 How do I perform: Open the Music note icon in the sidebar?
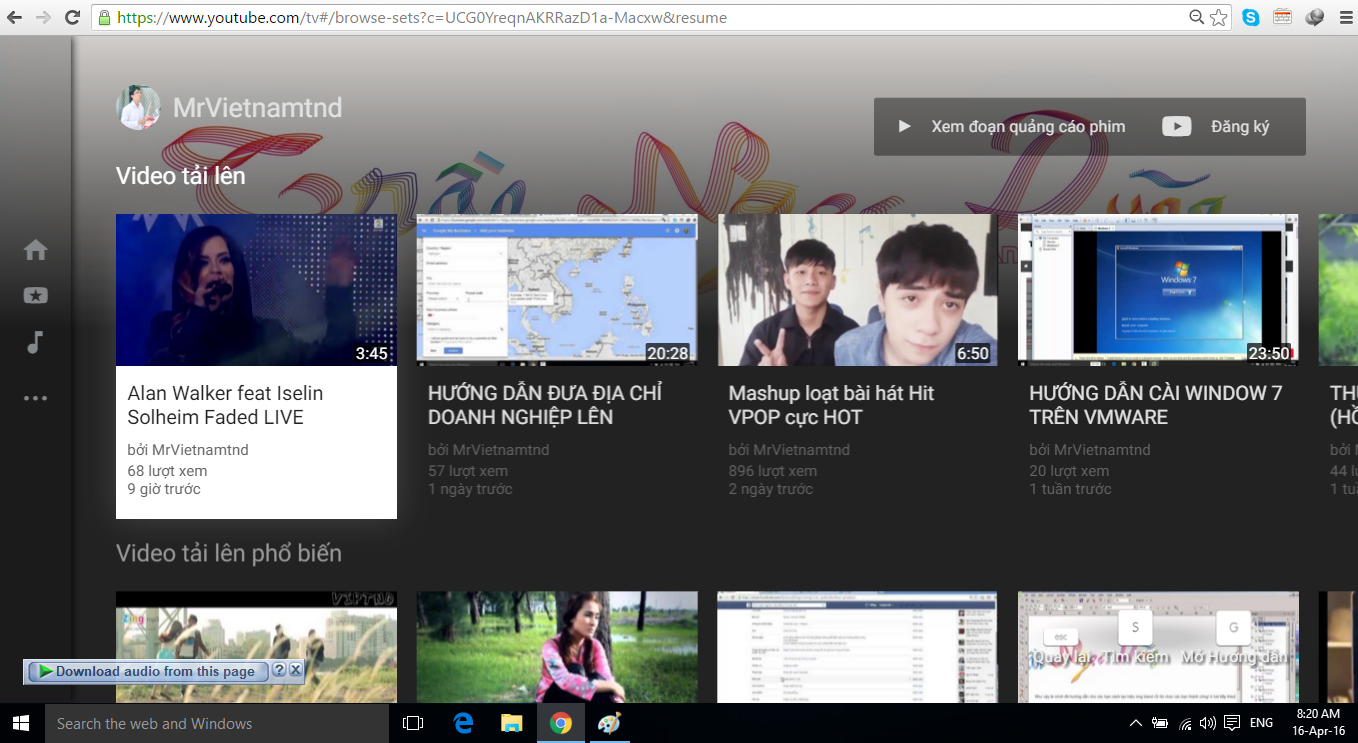35,342
